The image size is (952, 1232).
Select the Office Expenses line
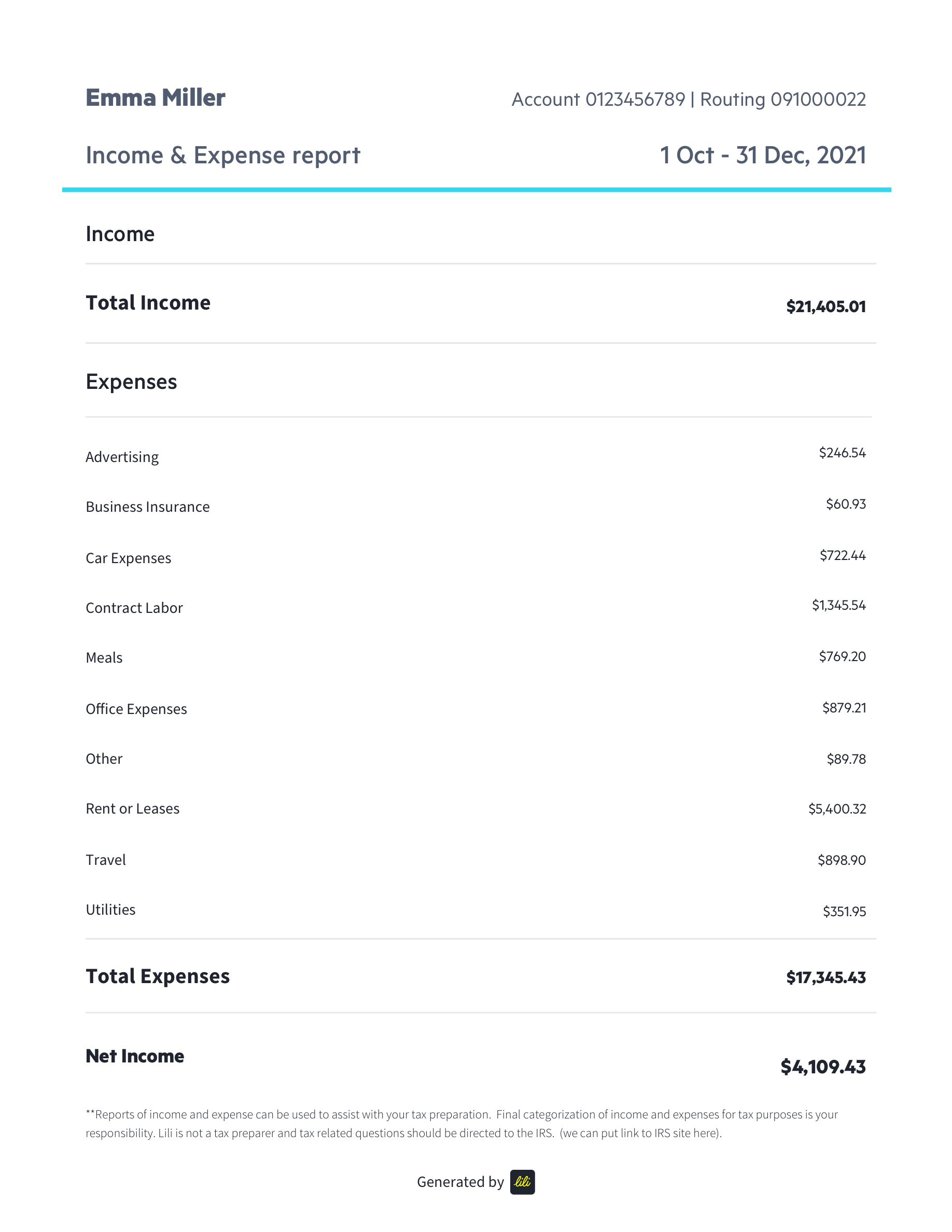click(x=136, y=708)
